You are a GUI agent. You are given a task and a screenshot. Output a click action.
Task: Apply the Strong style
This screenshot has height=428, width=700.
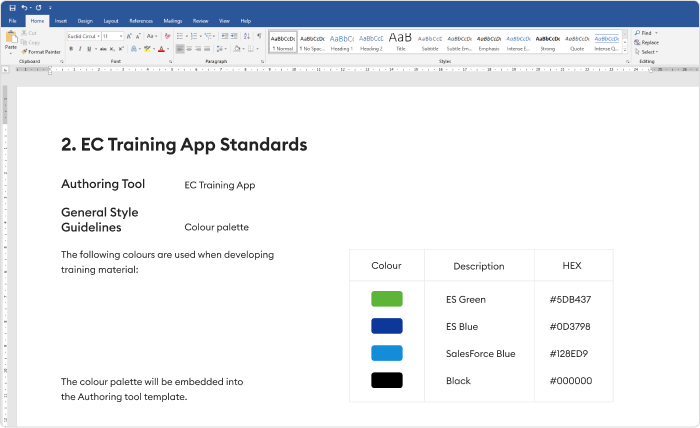[548, 42]
